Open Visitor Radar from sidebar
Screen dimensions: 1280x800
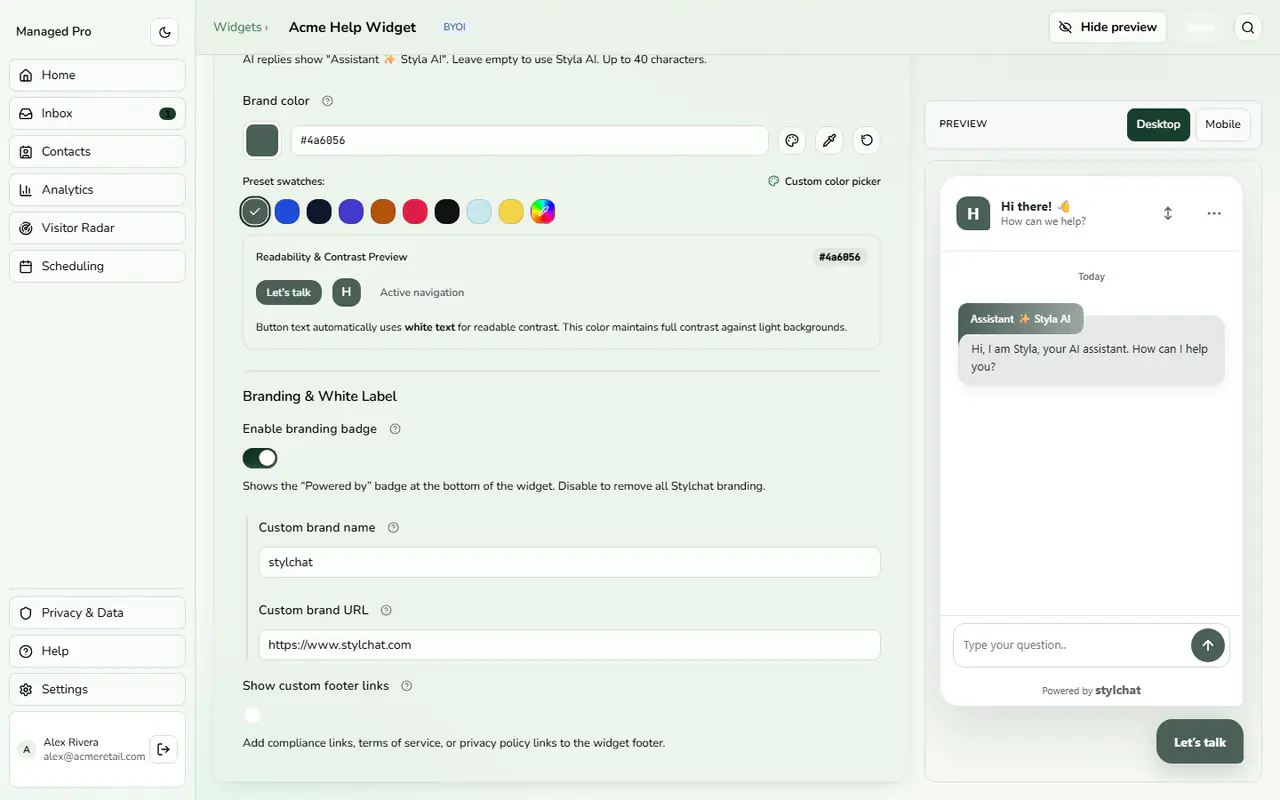(97, 228)
